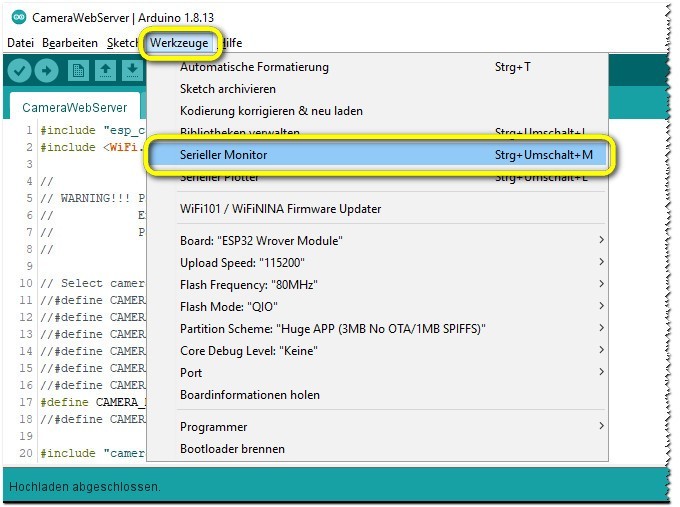This screenshot has height=507, width=680.
Task: Expand Core Debug Level: "Keine" submenu
Action: click(x=377, y=351)
